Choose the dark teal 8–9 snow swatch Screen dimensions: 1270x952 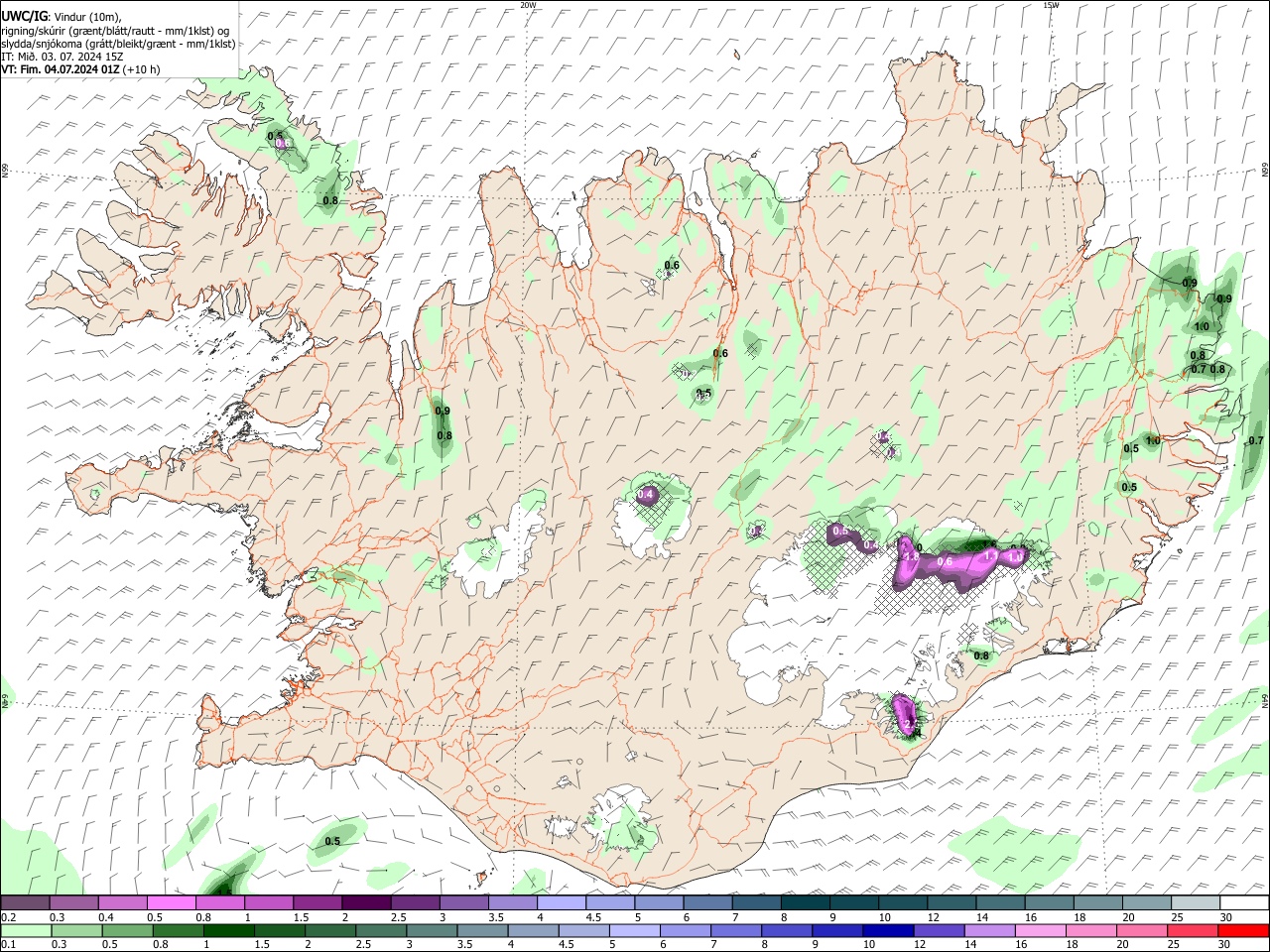point(806,903)
